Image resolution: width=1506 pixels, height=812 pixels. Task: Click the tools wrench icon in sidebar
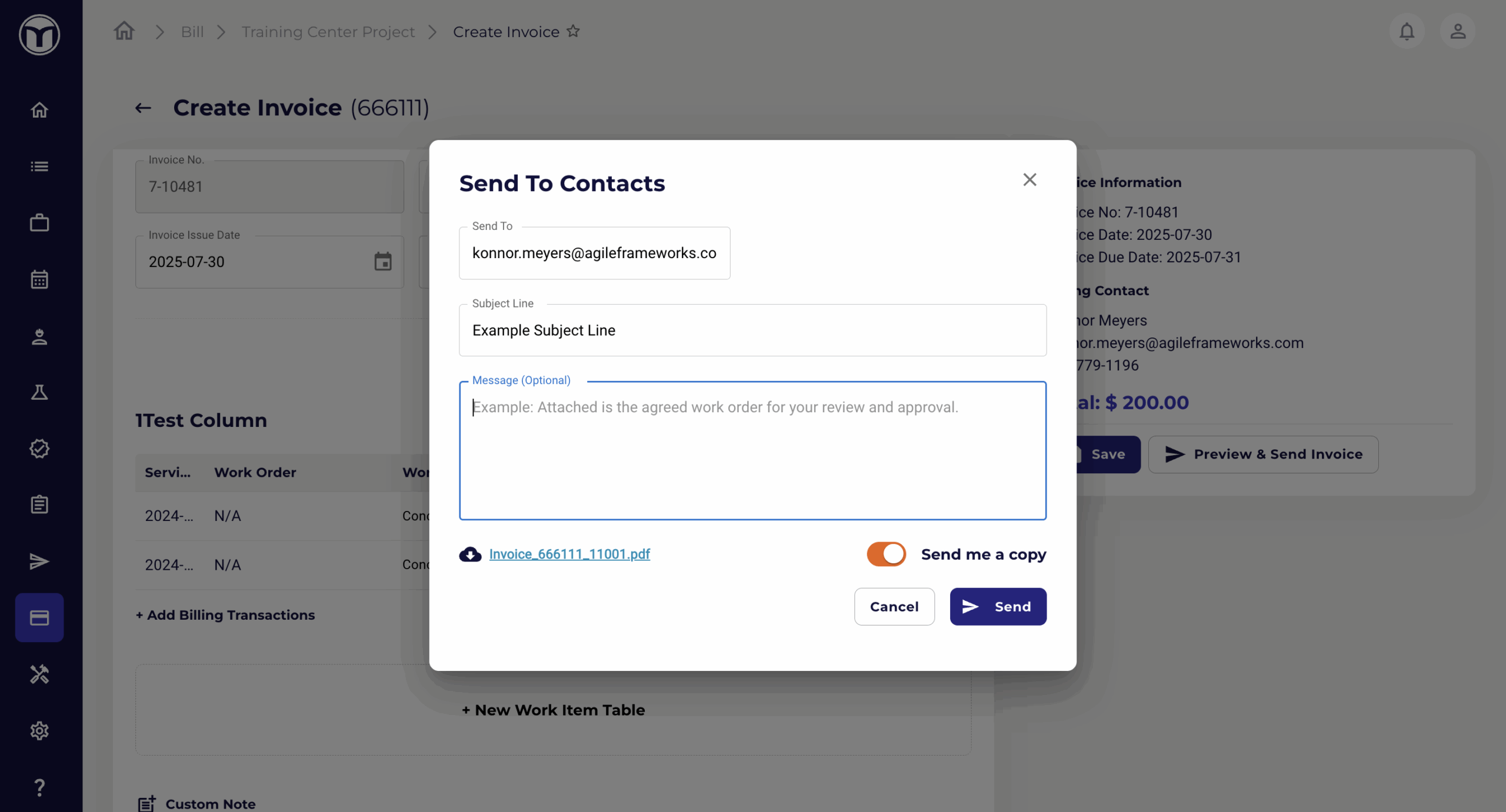point(39,674)
